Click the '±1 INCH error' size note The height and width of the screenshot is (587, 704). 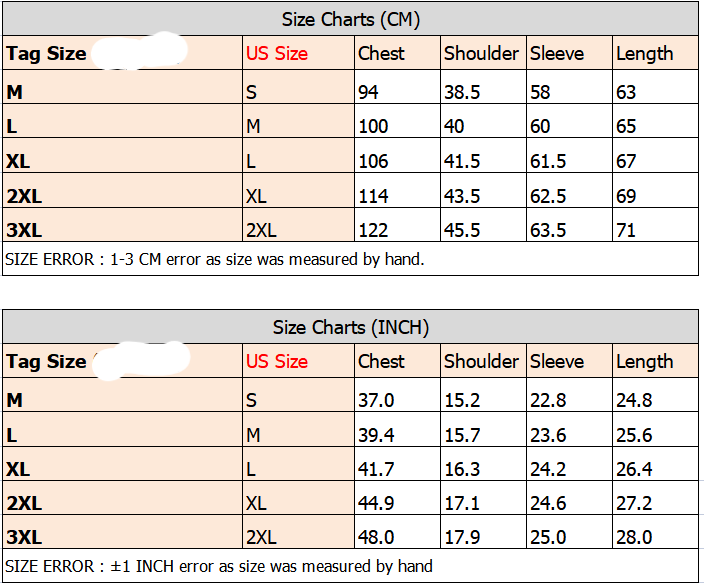click(x=219, y=567)
